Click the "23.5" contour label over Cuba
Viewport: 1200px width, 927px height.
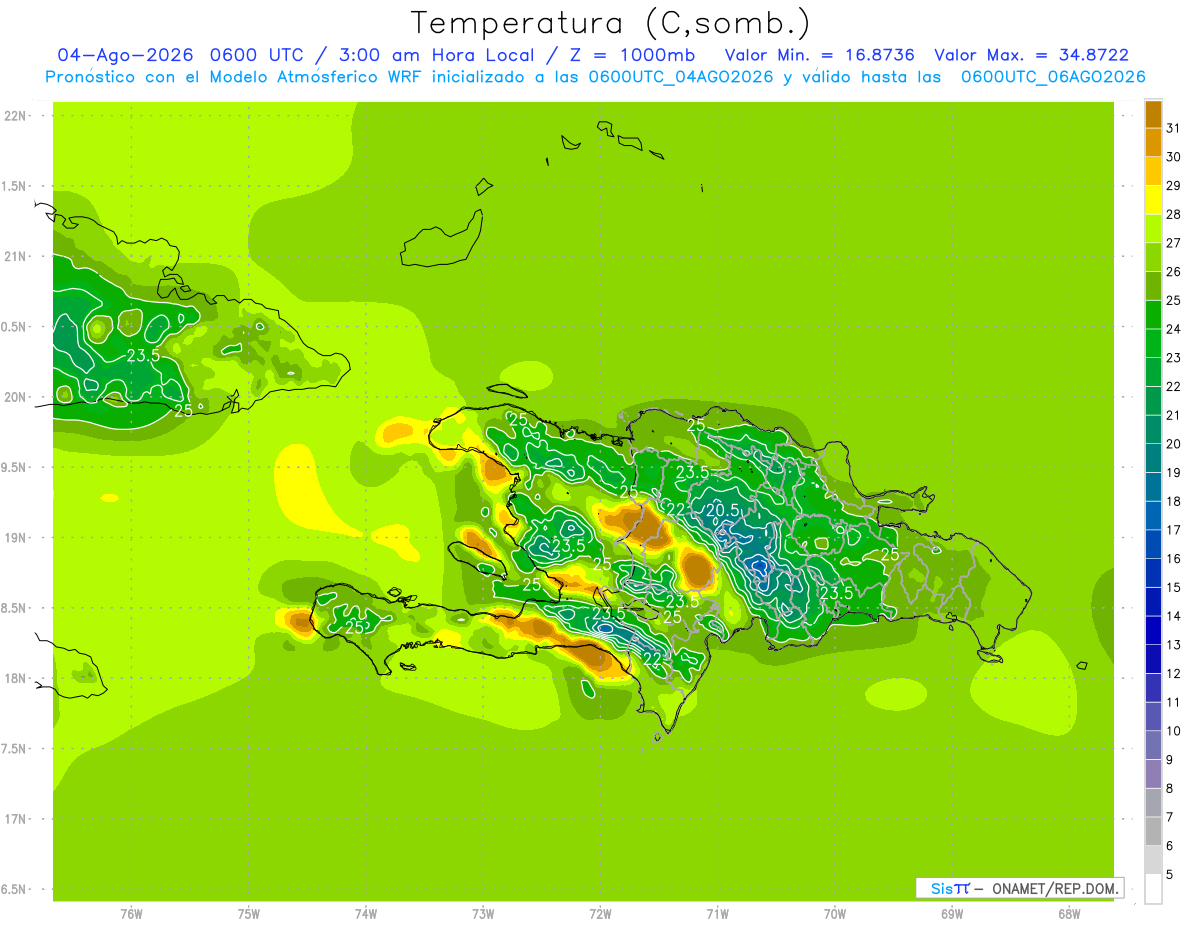143,355
